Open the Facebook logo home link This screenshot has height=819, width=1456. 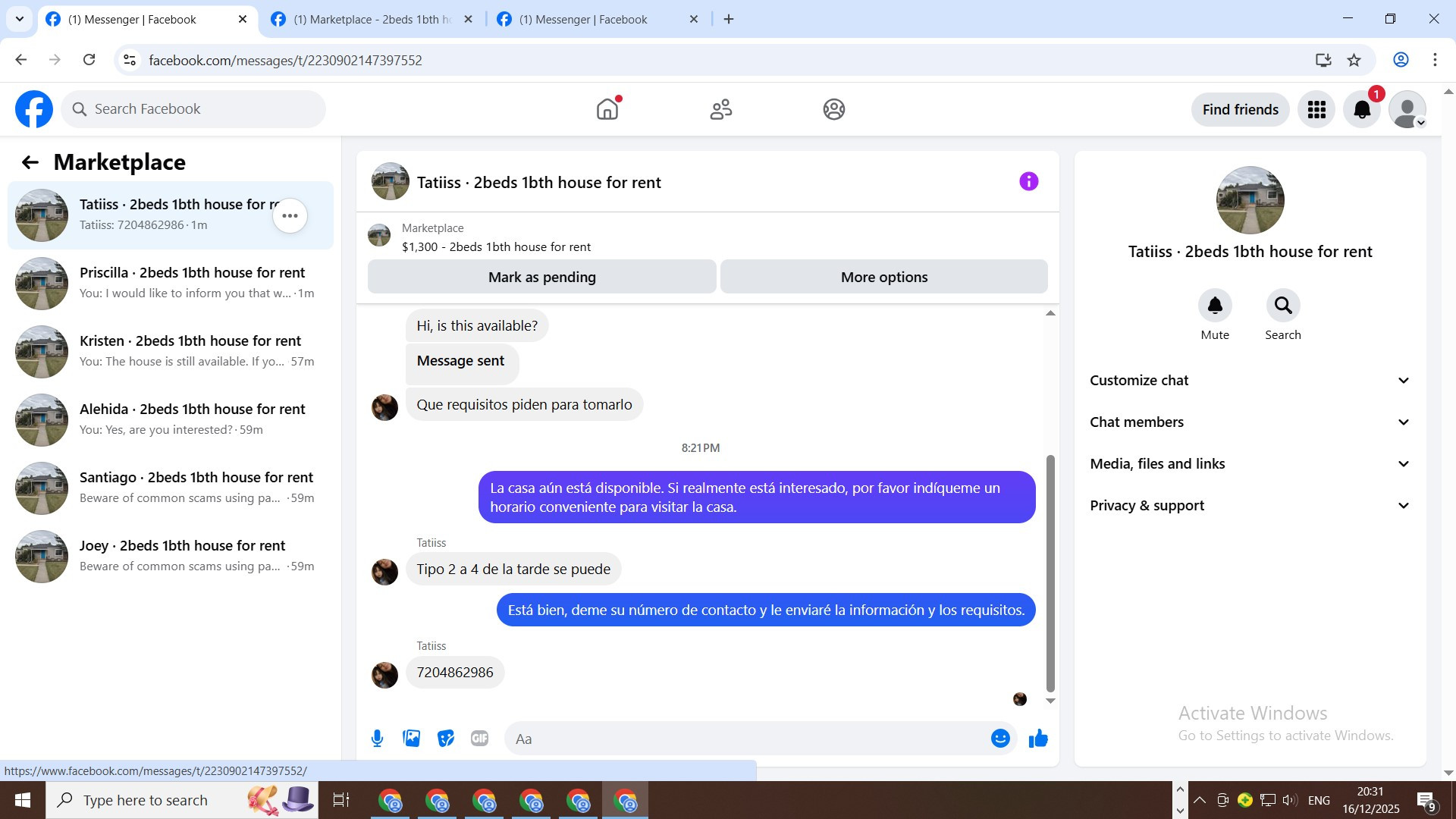coord(34,109)
